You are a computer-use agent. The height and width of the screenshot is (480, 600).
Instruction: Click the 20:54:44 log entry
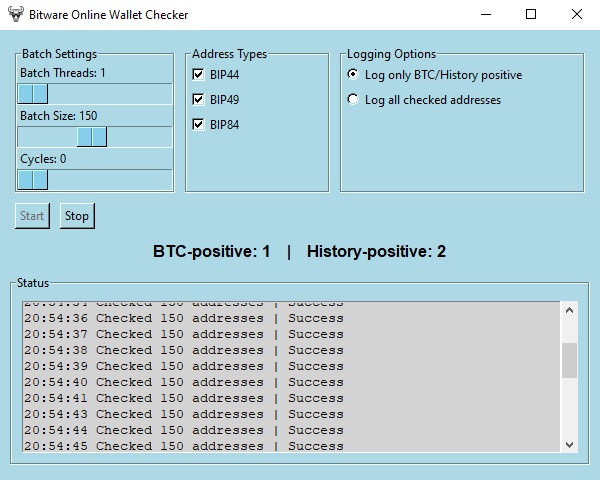(184, 431)
